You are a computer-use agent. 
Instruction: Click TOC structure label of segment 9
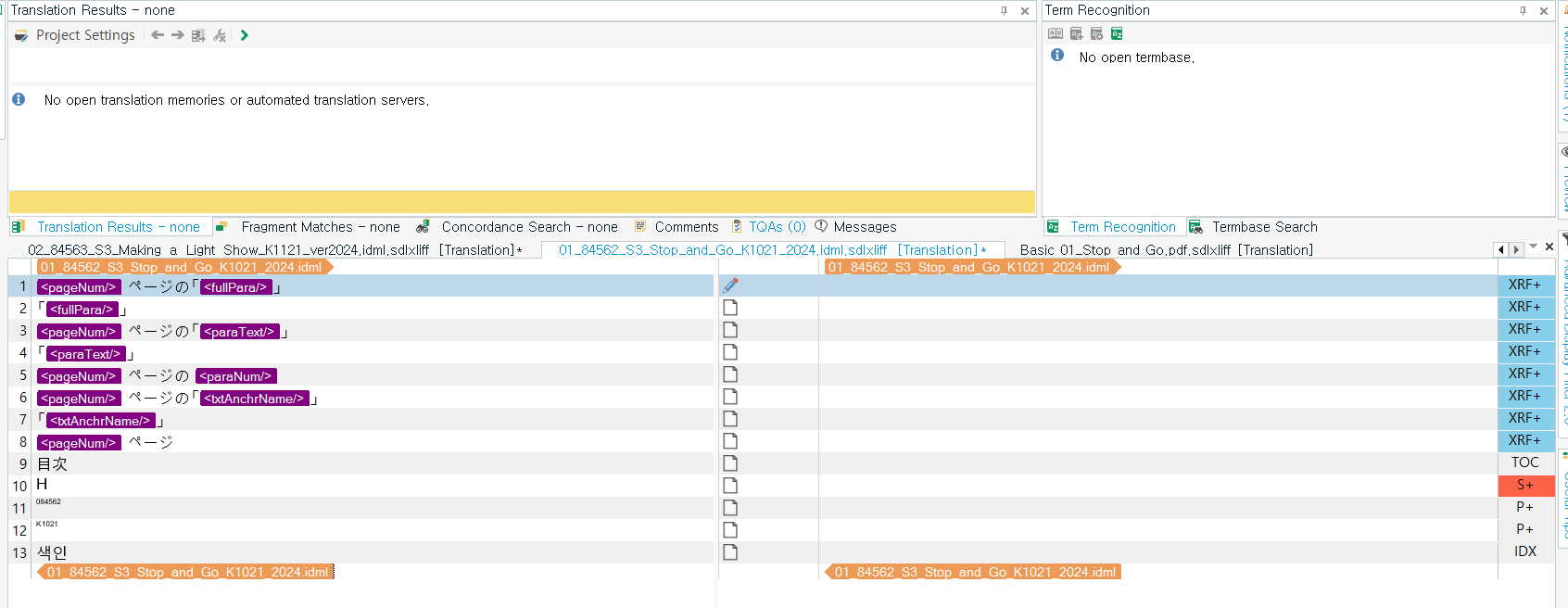(x=1524, y=462)
